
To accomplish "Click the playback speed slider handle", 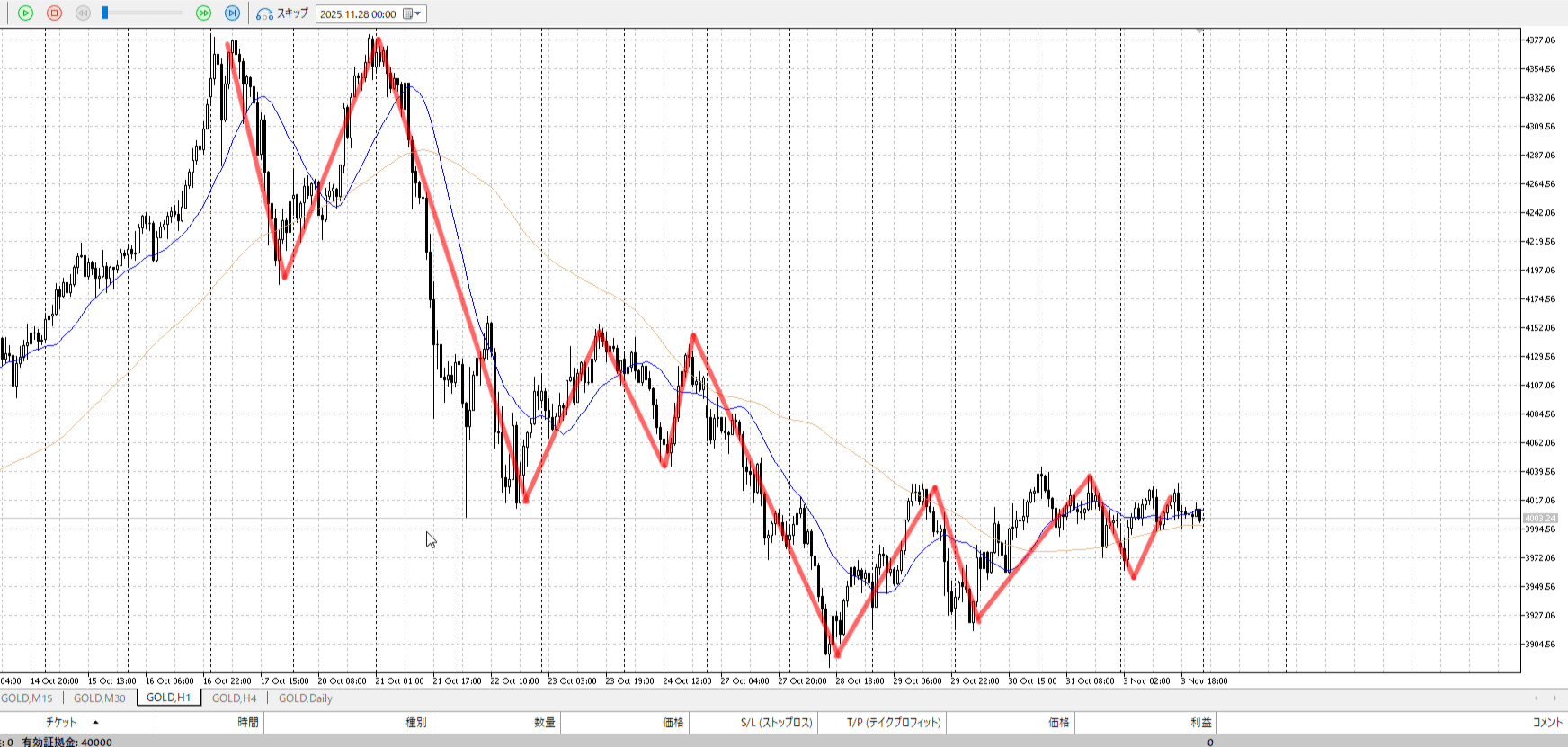I will click(105, 13).
